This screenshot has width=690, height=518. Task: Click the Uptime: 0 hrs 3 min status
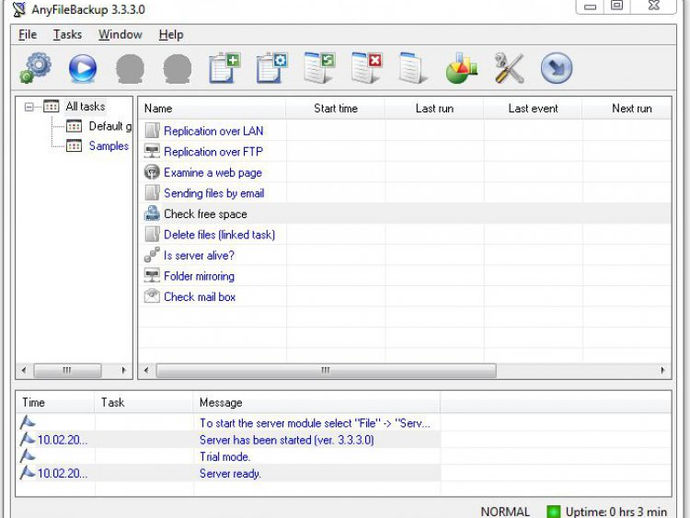pos(616,511)
